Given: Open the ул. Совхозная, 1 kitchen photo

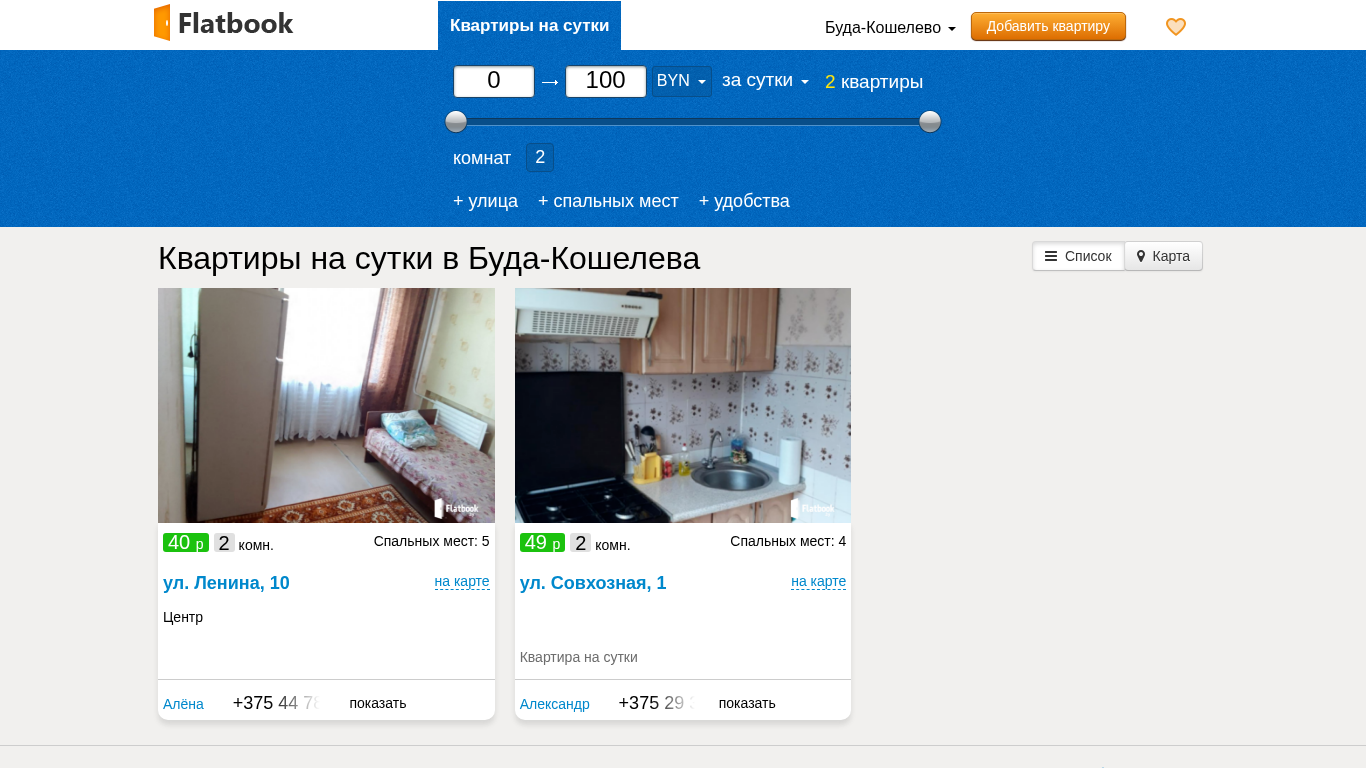Looking at the screenshot, I should click(683, 405).
